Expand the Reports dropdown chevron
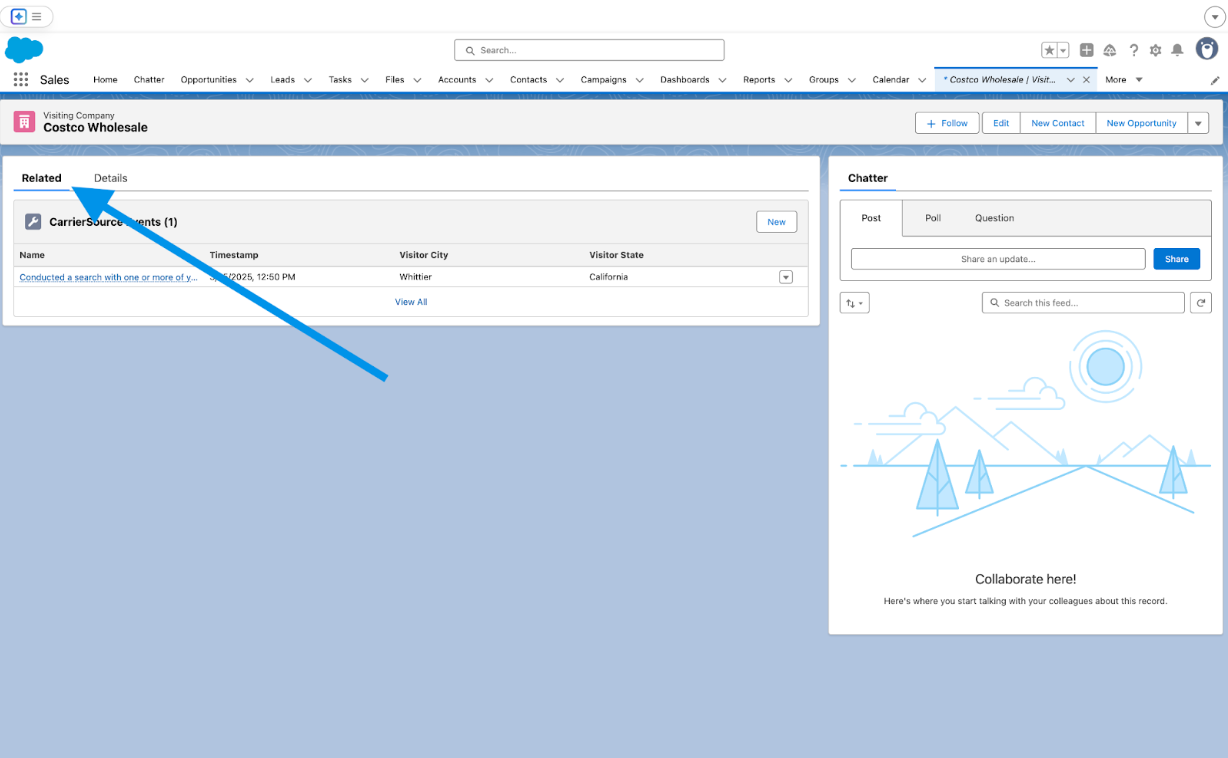The width and height of the screenshot is (1228, 758). (x=788, y=80)
